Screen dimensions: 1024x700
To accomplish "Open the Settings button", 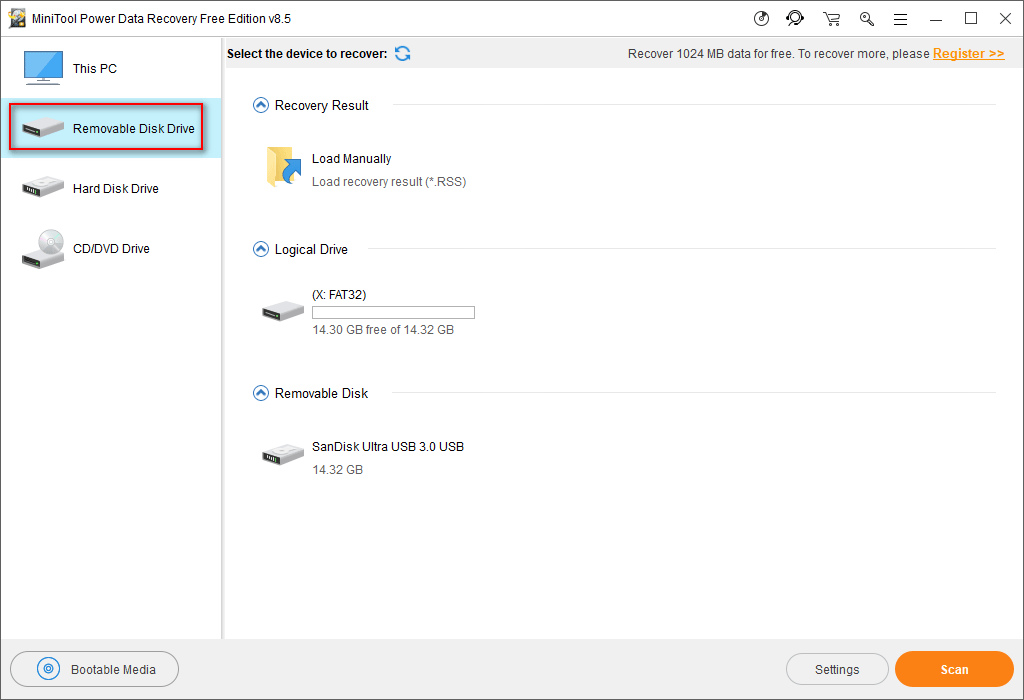I will click(837, 669).
